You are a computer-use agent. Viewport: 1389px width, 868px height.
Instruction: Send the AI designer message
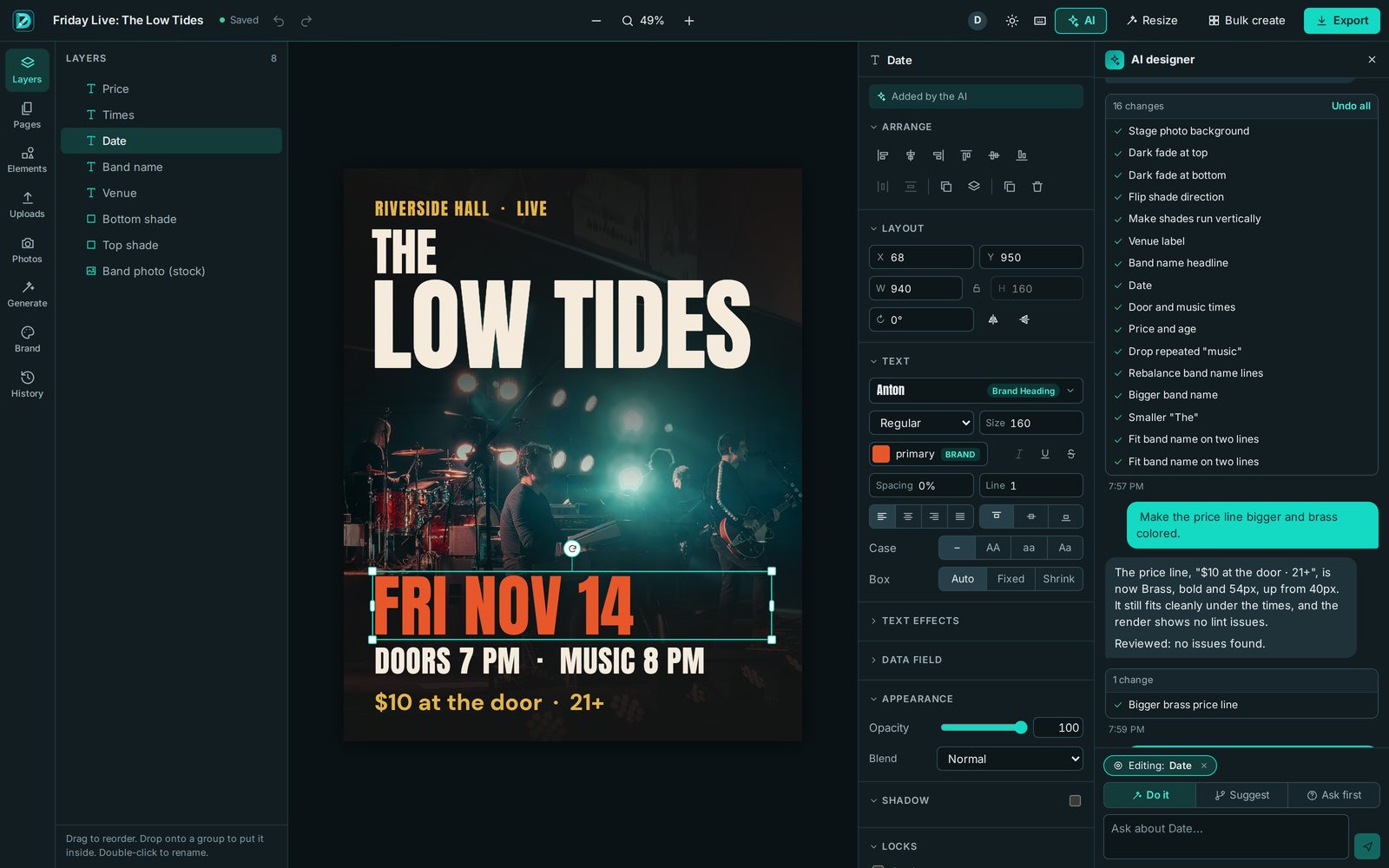click(1367, 845)
